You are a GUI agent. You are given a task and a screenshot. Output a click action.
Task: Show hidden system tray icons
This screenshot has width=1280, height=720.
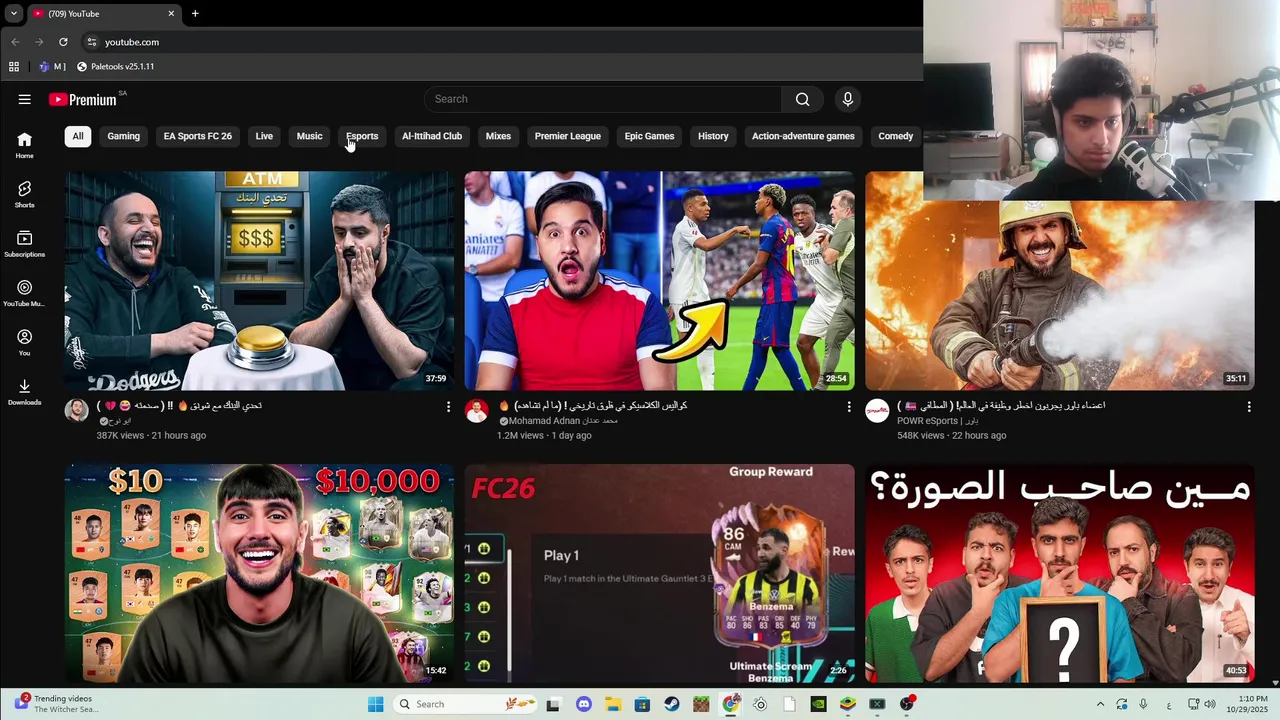[x=1100, y=704]
